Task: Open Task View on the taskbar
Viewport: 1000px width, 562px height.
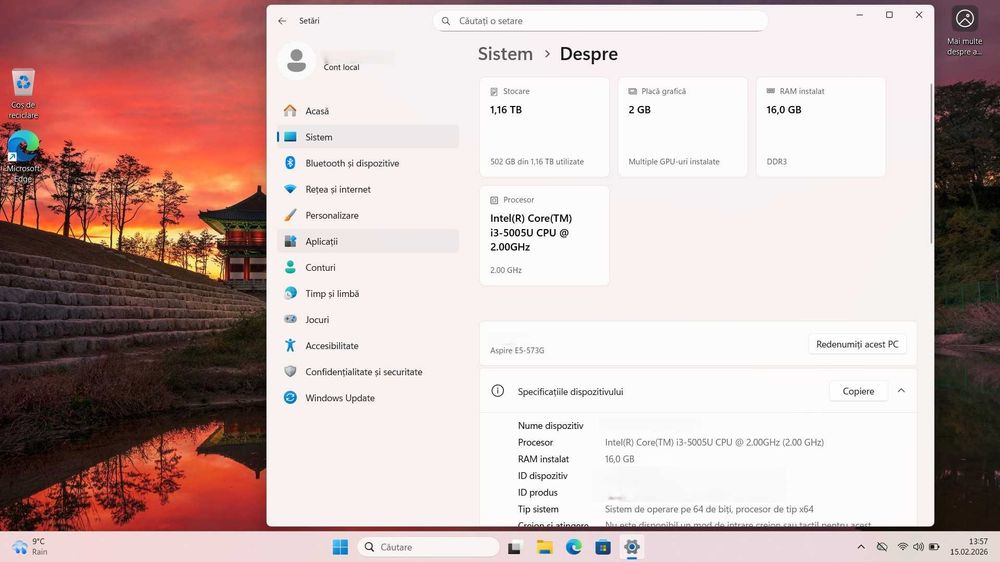Action: (514, 547)
